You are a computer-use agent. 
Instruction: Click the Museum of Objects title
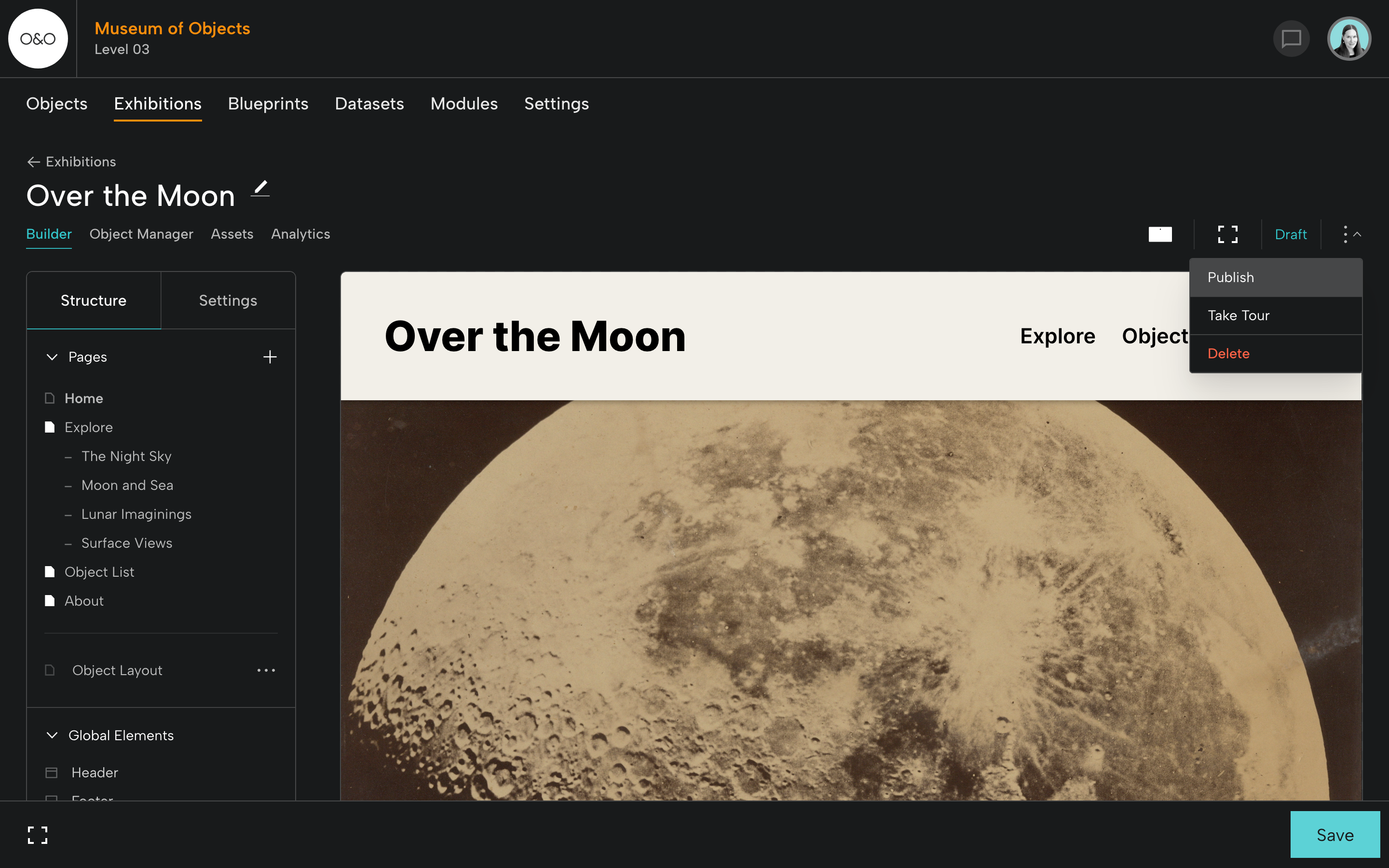(x=172, y=28)
